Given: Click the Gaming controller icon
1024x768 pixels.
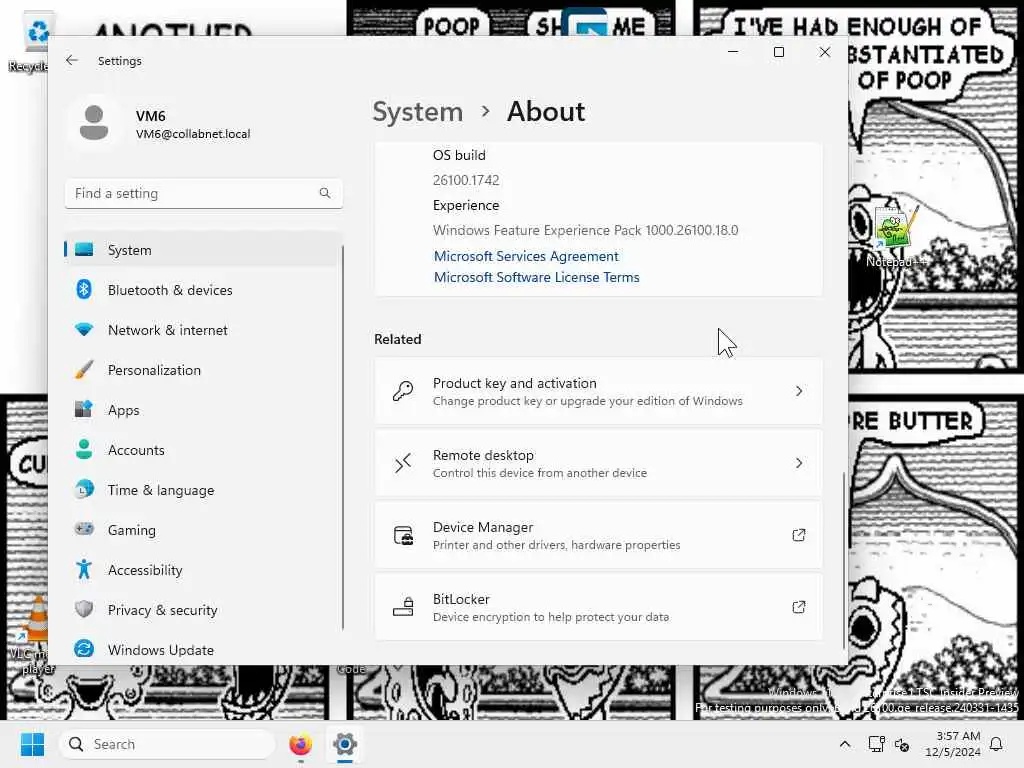Looking at the screenshot, I should [x=84, y=529].
